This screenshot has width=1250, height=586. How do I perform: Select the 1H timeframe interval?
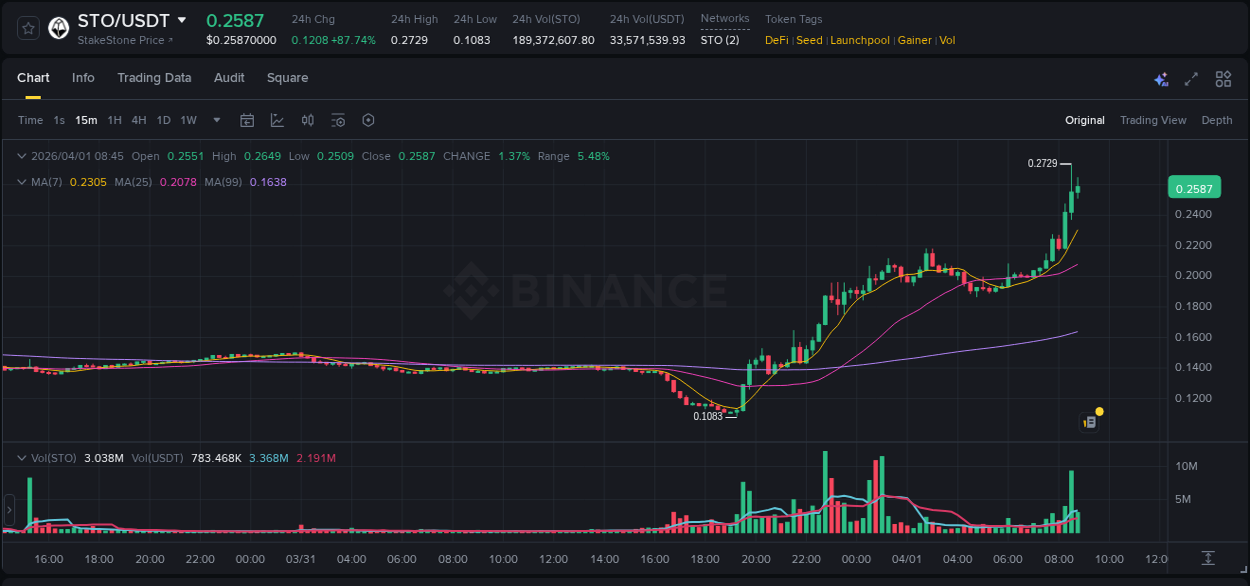click(115, 120)
